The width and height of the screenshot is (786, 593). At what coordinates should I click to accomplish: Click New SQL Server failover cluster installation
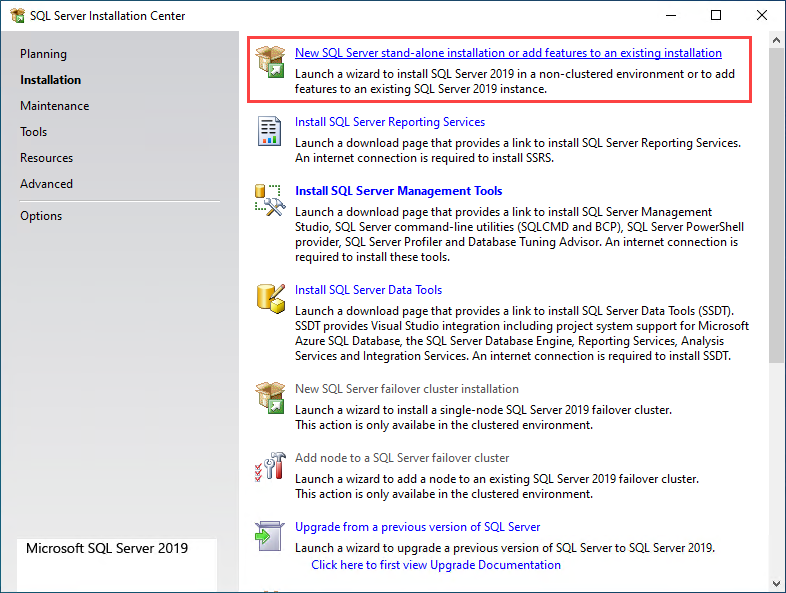[x=407, y=389]
